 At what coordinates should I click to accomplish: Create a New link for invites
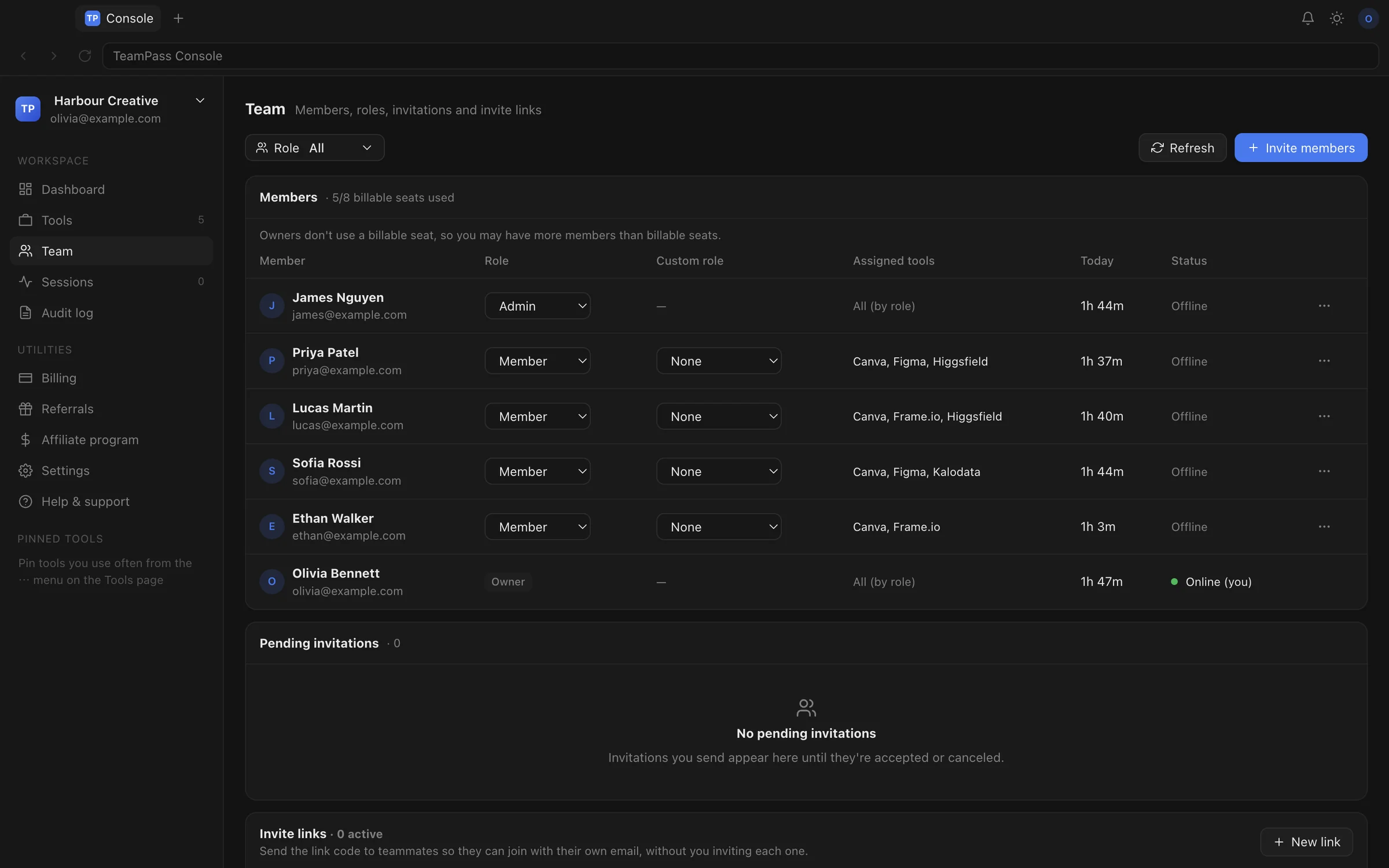[1306, 842]
